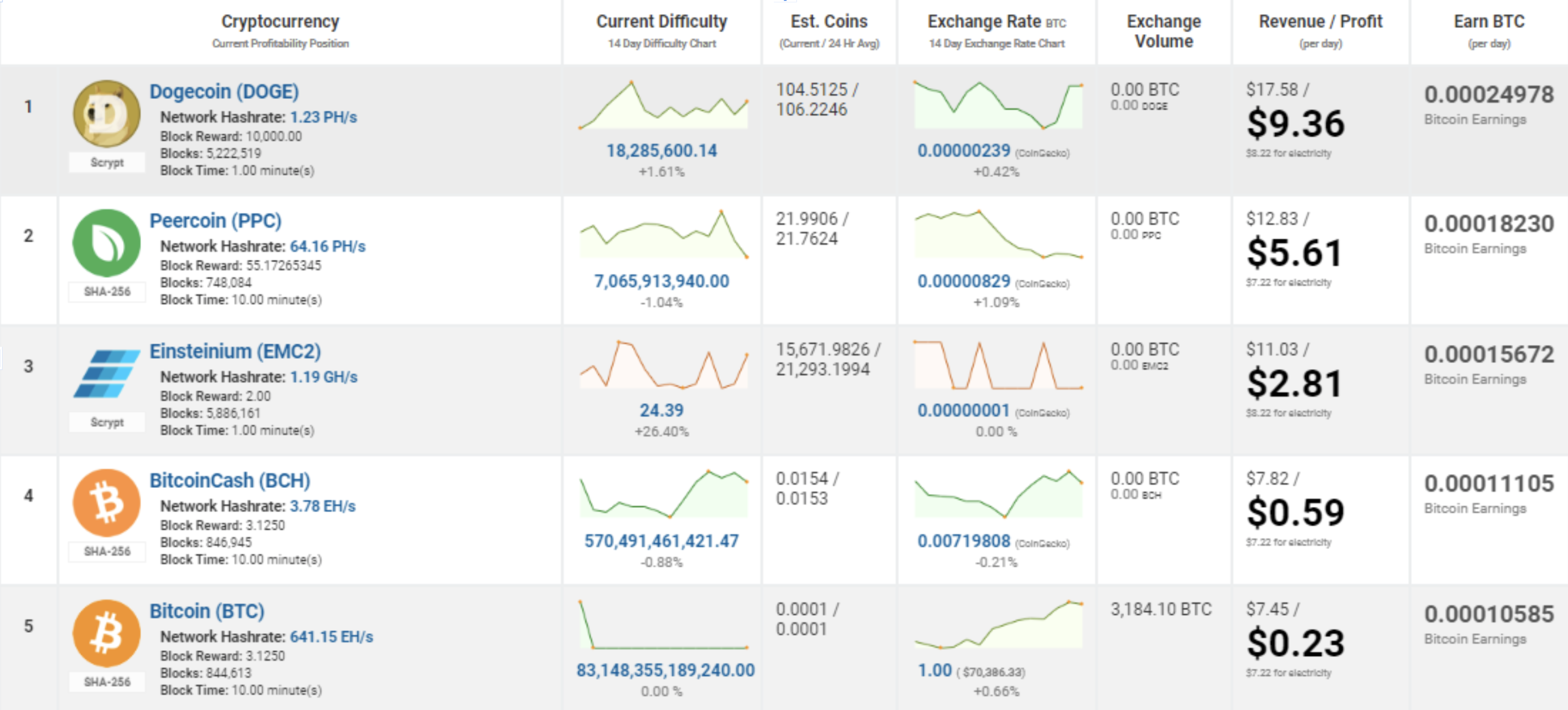
Task: Click Dogecoin earnings 0.00024978
Action: [x=1489, y=94]
